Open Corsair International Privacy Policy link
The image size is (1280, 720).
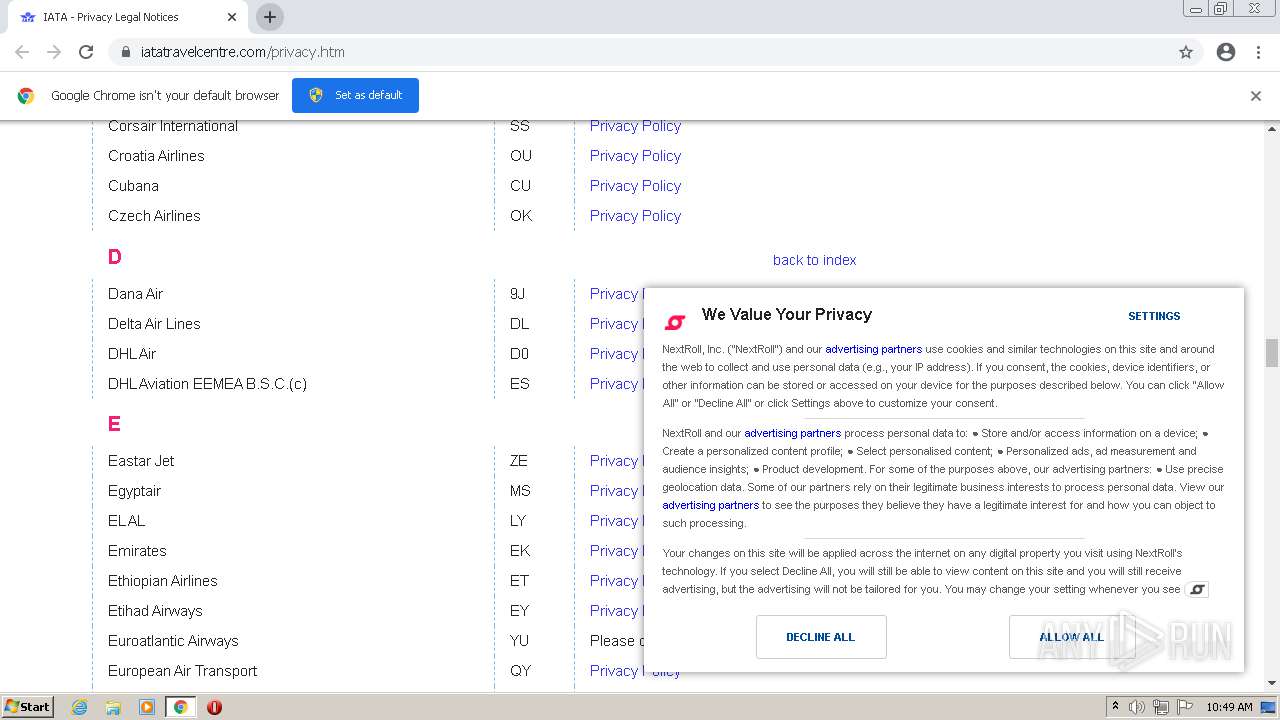point(635,126)
